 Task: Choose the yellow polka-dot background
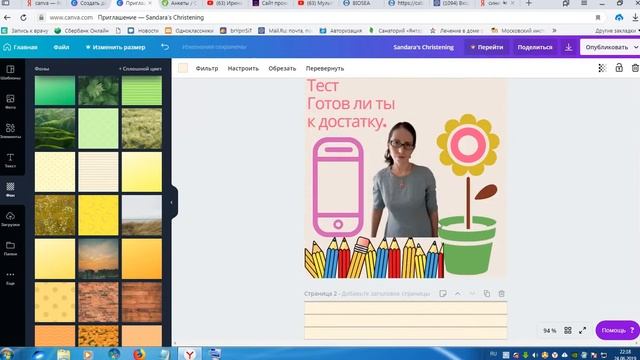(x=55, y=302)
